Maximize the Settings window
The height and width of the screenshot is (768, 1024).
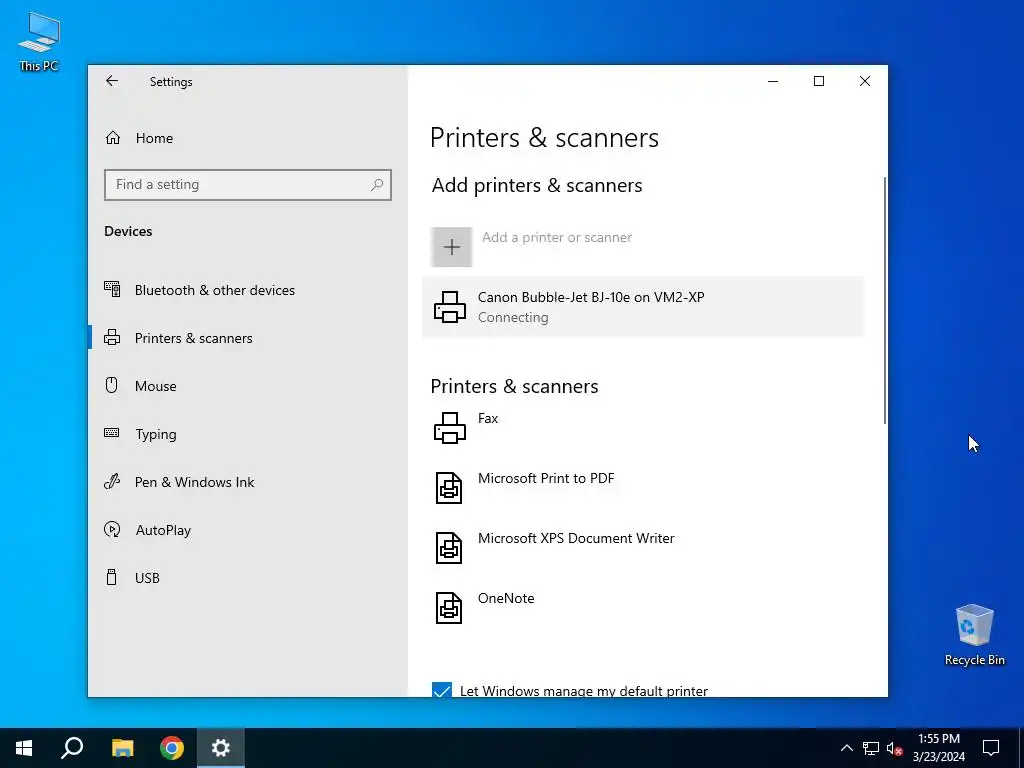click(x=819, y=81)
